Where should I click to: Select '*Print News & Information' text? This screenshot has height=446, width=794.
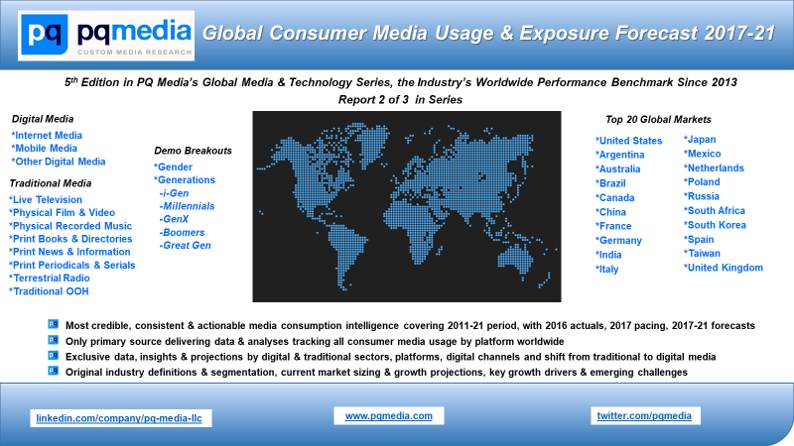[x=69, y=252]
